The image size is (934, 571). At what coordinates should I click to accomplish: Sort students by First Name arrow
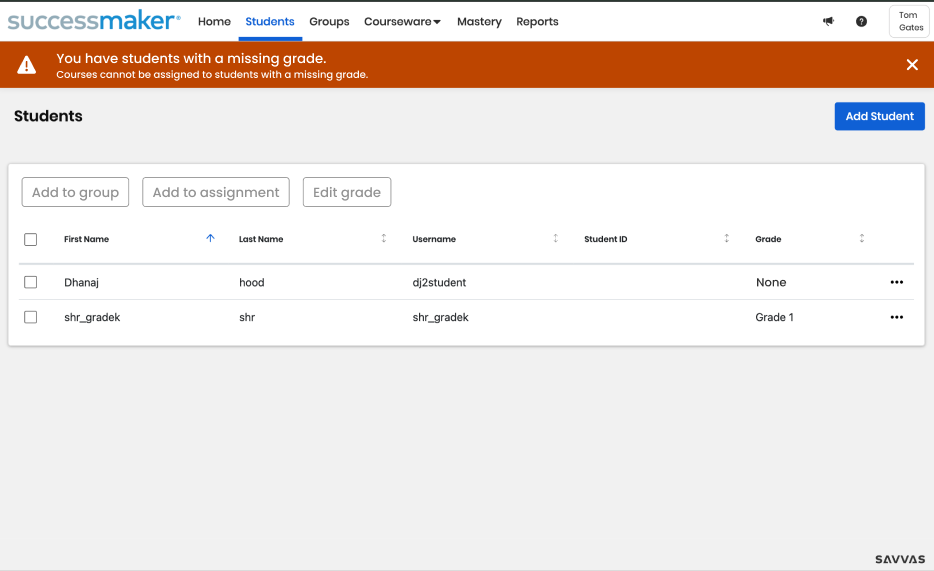[x=210, y=239]
